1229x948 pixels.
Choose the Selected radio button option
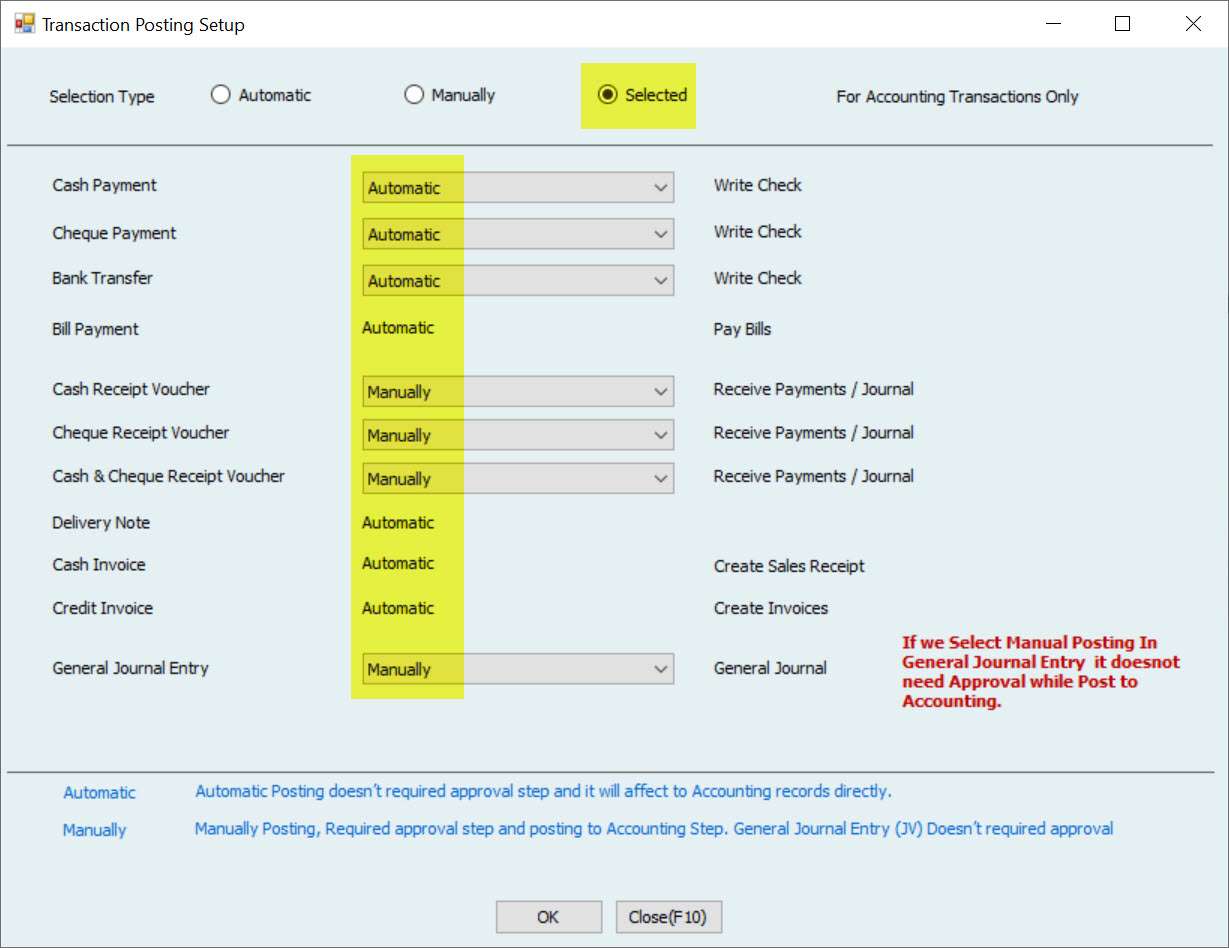pos(642,95)
